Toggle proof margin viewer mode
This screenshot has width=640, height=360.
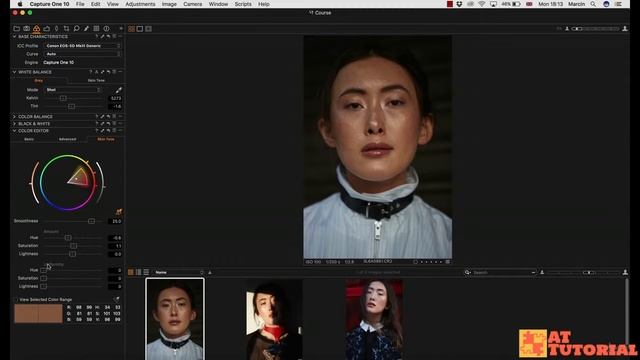[149, 29]
